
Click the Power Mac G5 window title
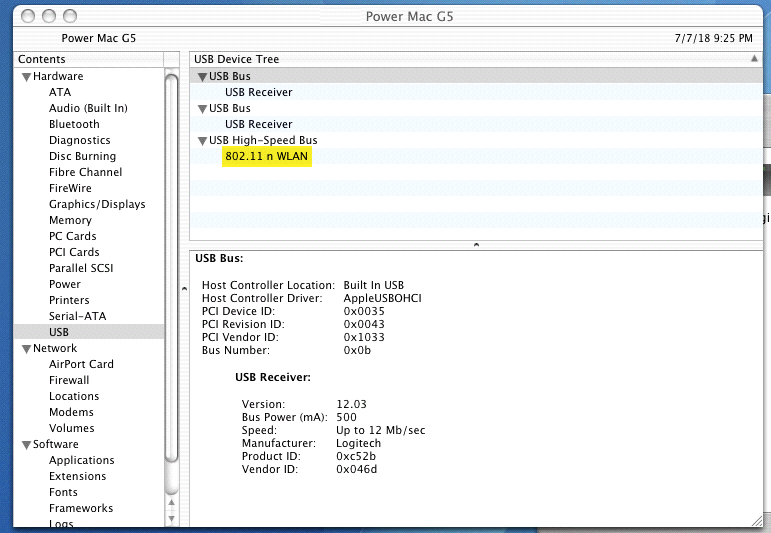click(410, 16)
